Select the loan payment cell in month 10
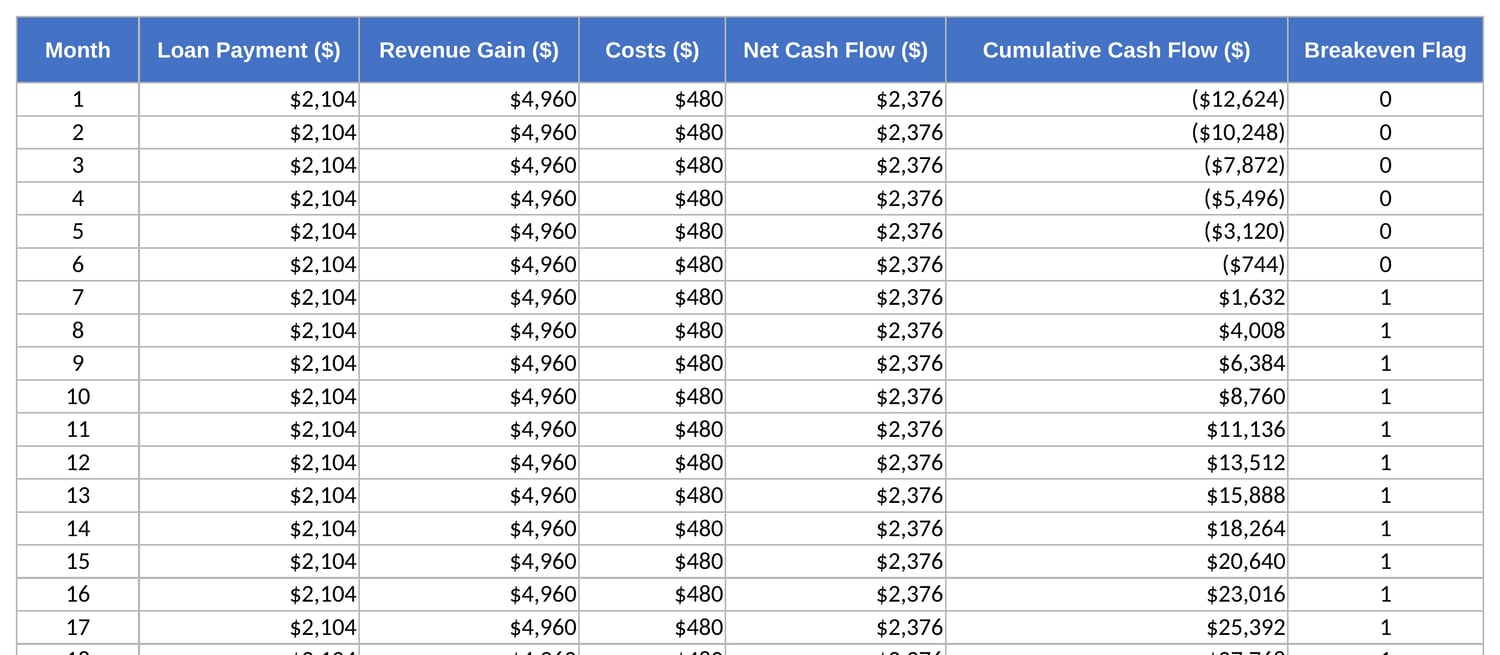Screen dimensions: 1500x655 click(249, 396)
